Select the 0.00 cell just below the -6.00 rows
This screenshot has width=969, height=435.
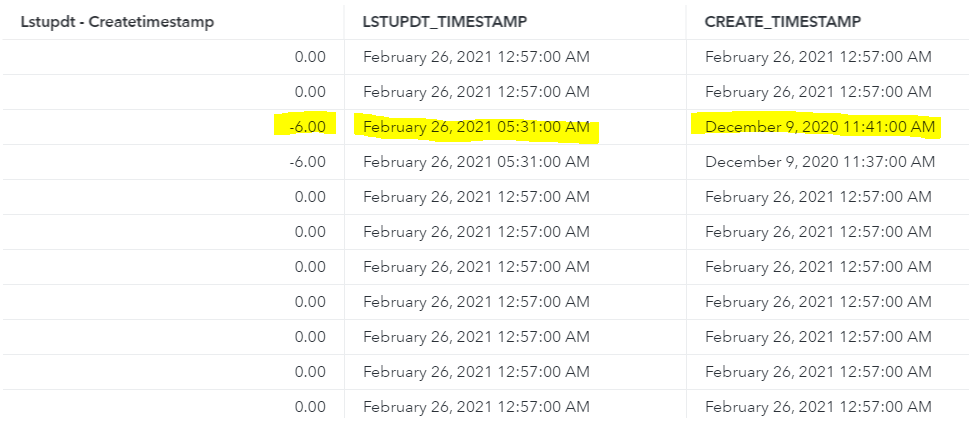[x=310, y=197]
